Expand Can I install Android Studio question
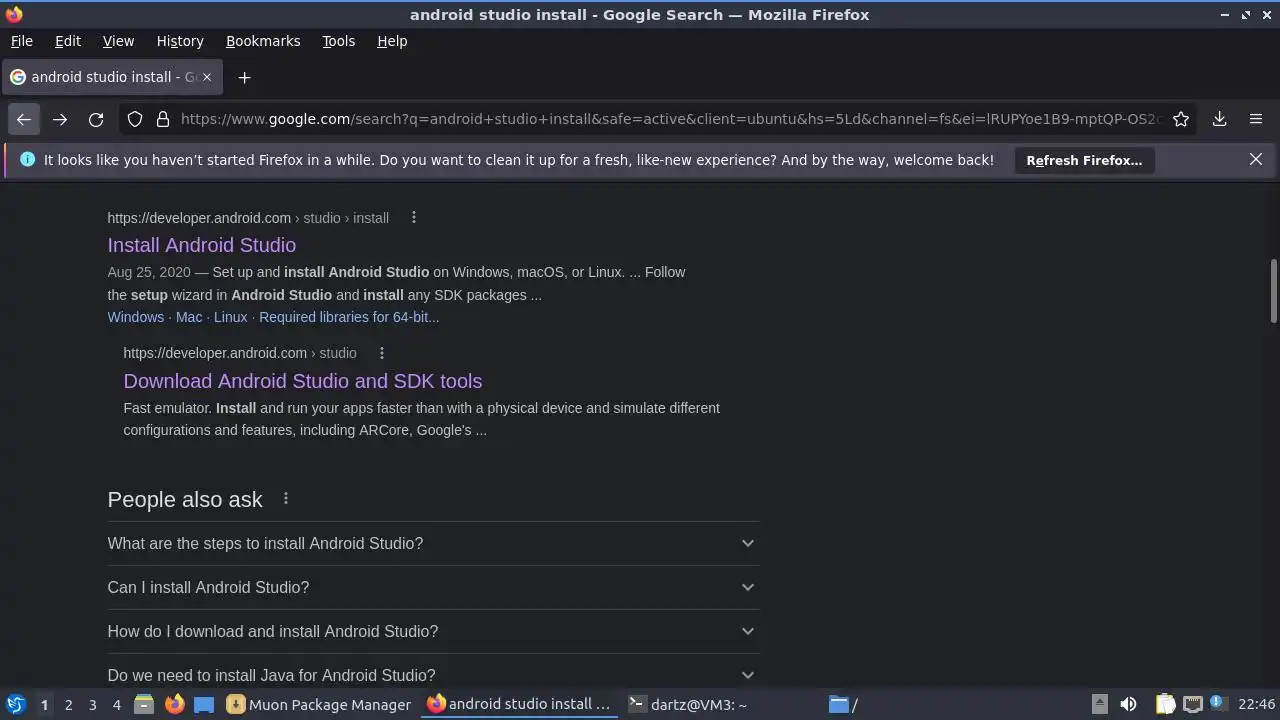Viewport: 1280px width, 720px height. (433, 587)
